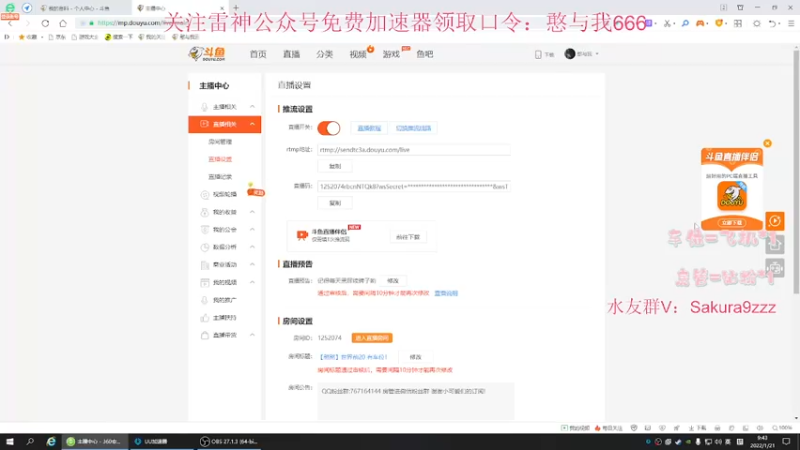Click the orange gamepad icon in the browser toolbar
This screenshot has height=450, width=800.
(701, 23)
